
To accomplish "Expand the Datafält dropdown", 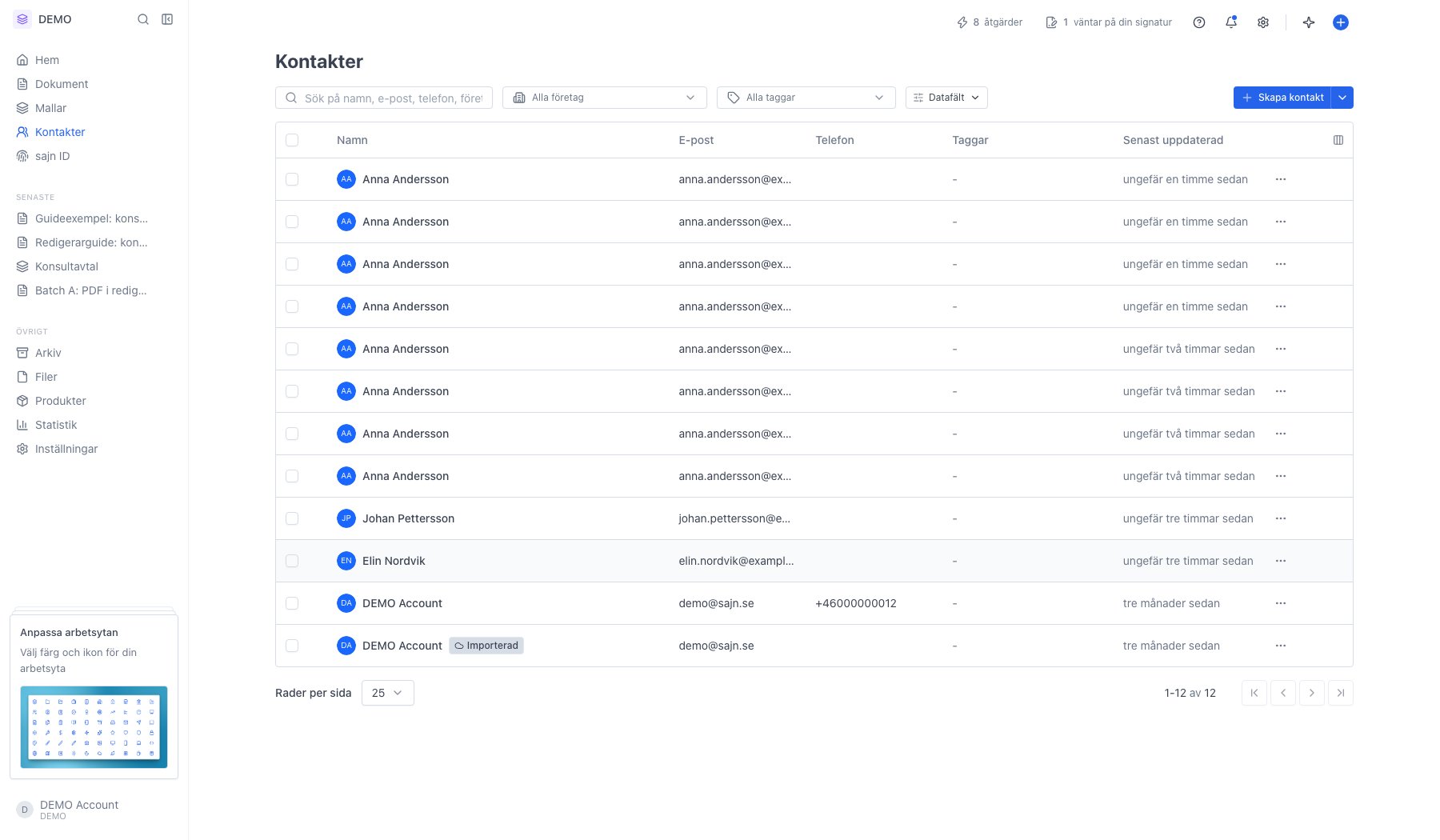I will click(x=946, y=98).
